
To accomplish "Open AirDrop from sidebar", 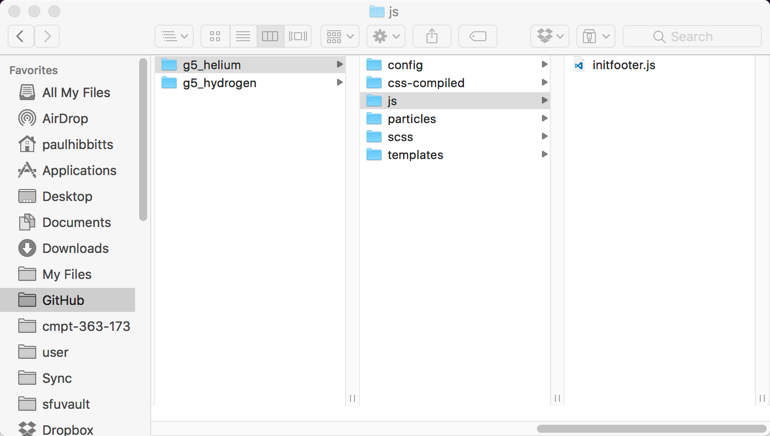I will pos(67,118).
